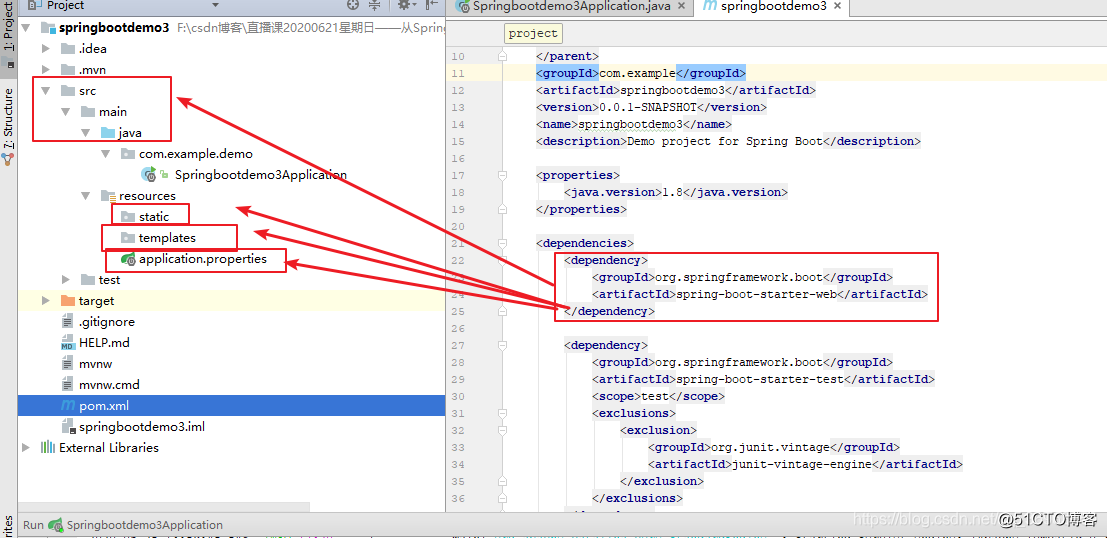Click the mvnw.cmd file icon
This screenshot has height=538, width=1107.
click(x=68, y=385)
